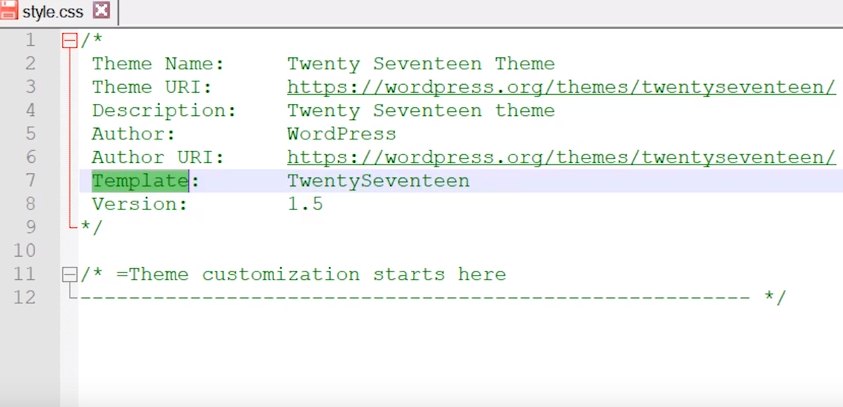
Task: Open the Author URI wordpress.org link
Action: (561, 158)
